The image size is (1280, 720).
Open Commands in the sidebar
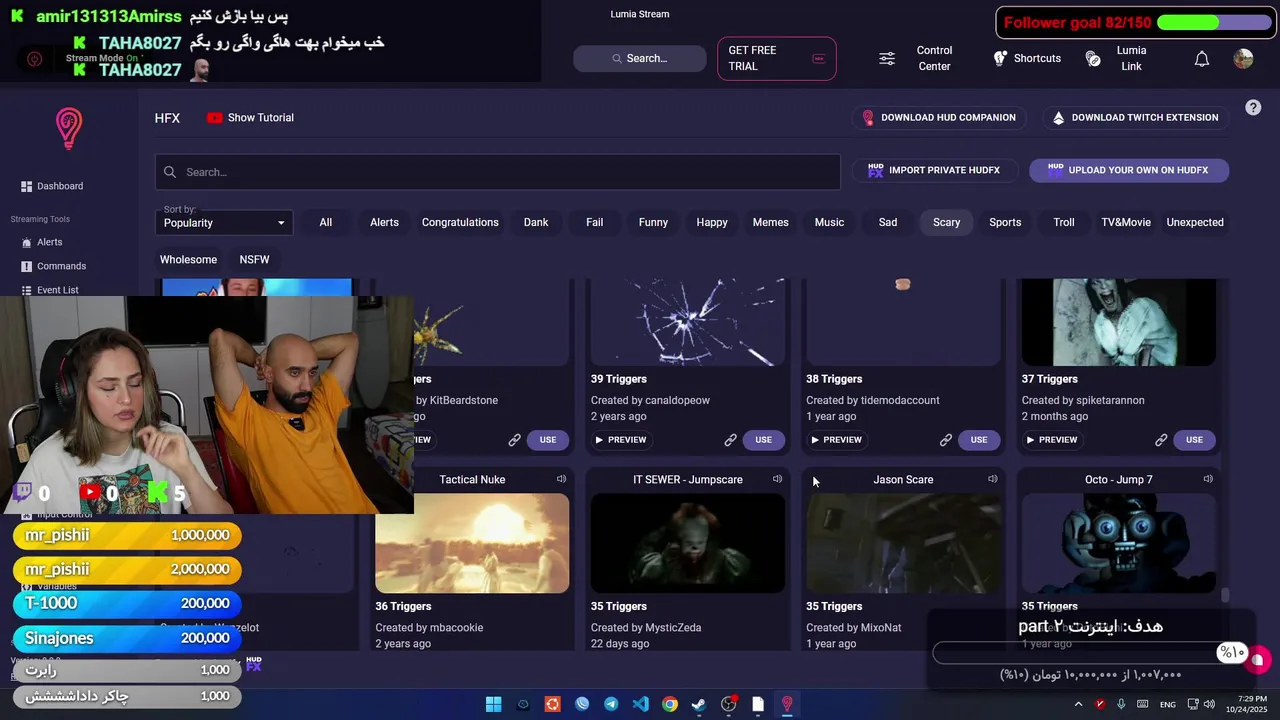54,266
